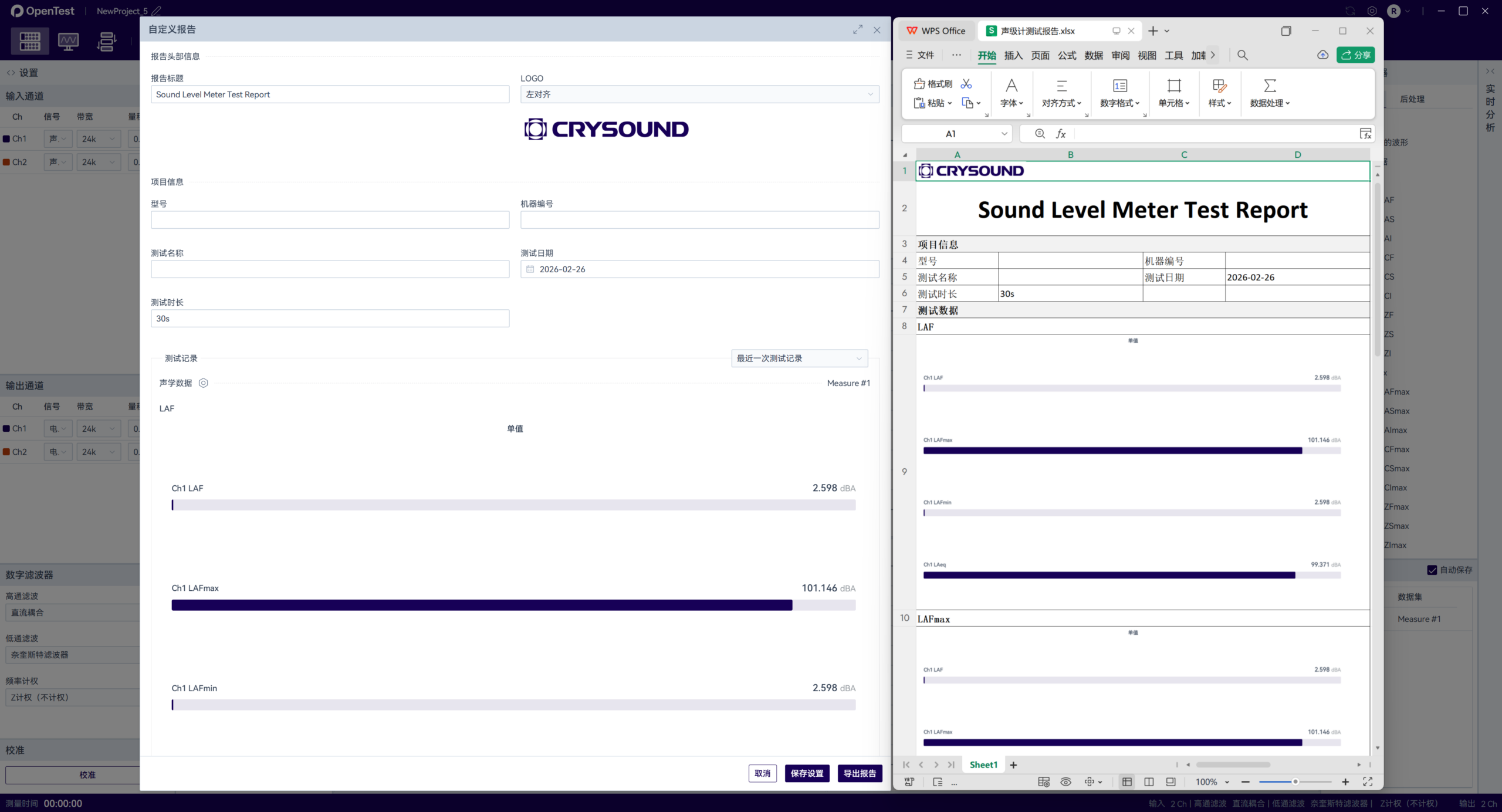Select the Sheet1 worksheet tab
This screenshot has width=1502, height=812.
(983, 764)
